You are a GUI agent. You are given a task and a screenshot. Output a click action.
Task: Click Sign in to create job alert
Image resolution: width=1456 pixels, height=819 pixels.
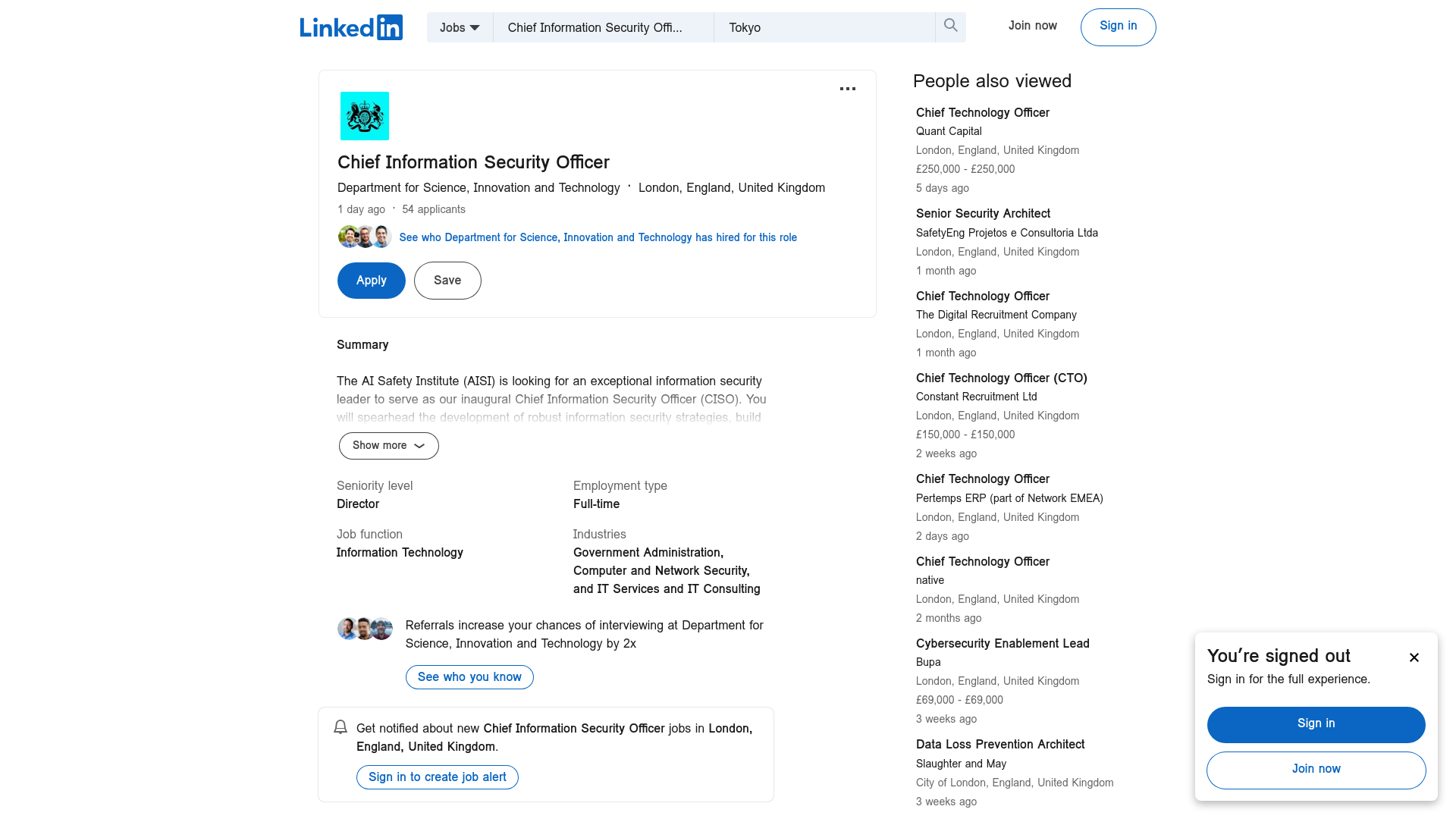pos(438,777)
